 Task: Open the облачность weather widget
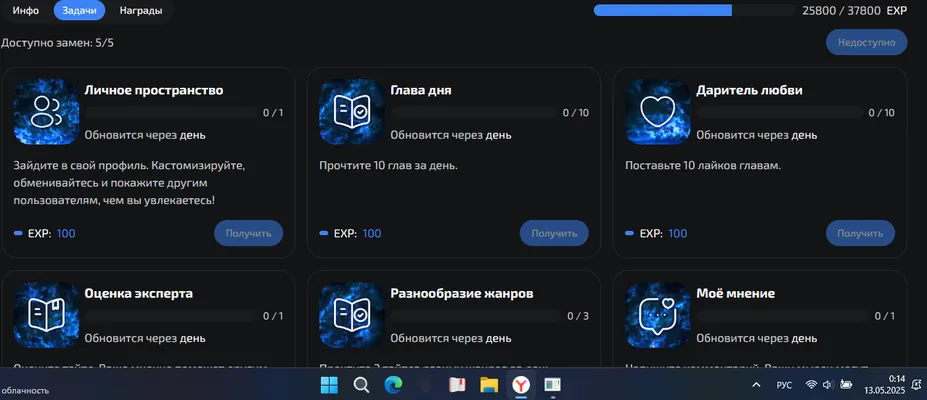tap(25, 391)
